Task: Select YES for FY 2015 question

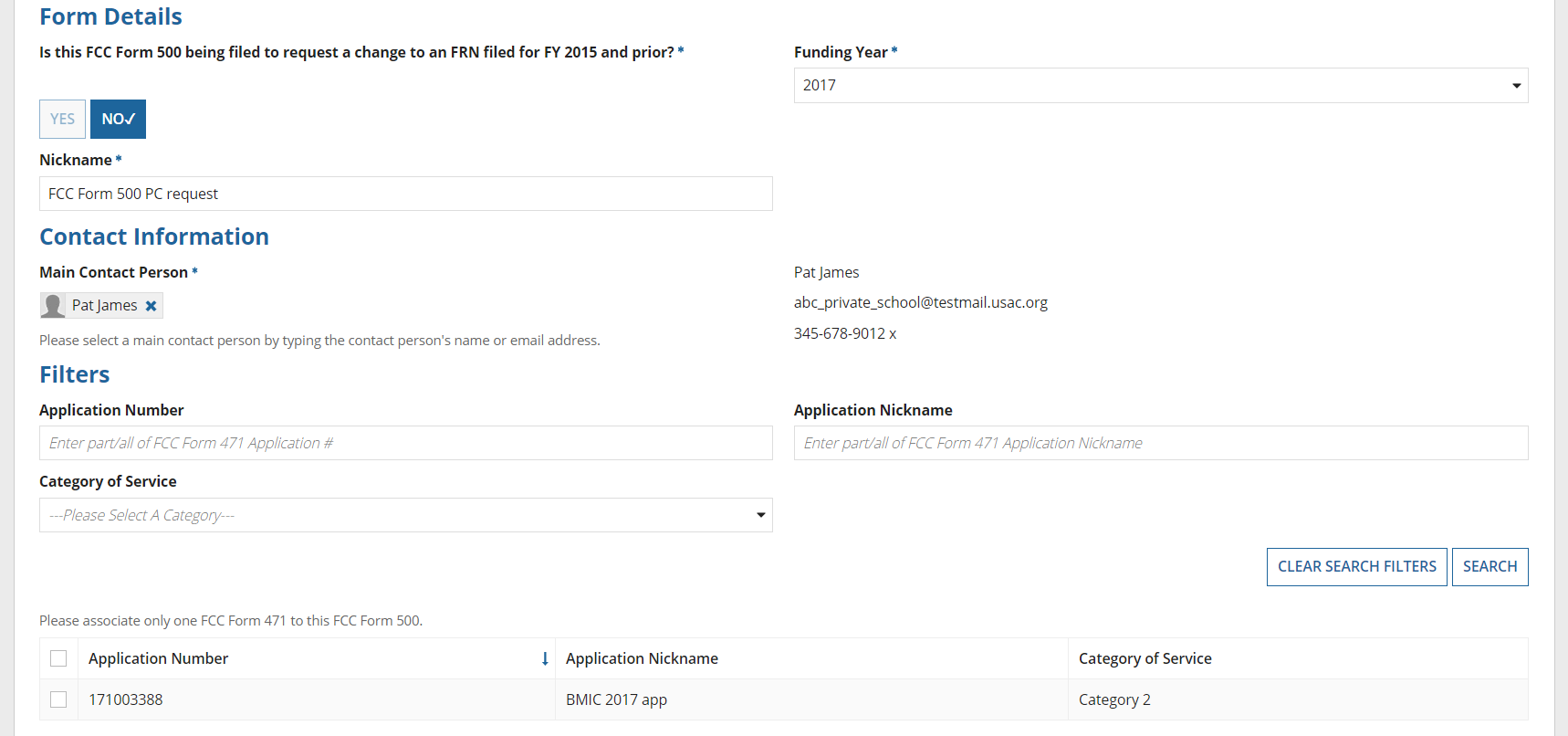Action: pyautogui.click(x=62, y=119)
